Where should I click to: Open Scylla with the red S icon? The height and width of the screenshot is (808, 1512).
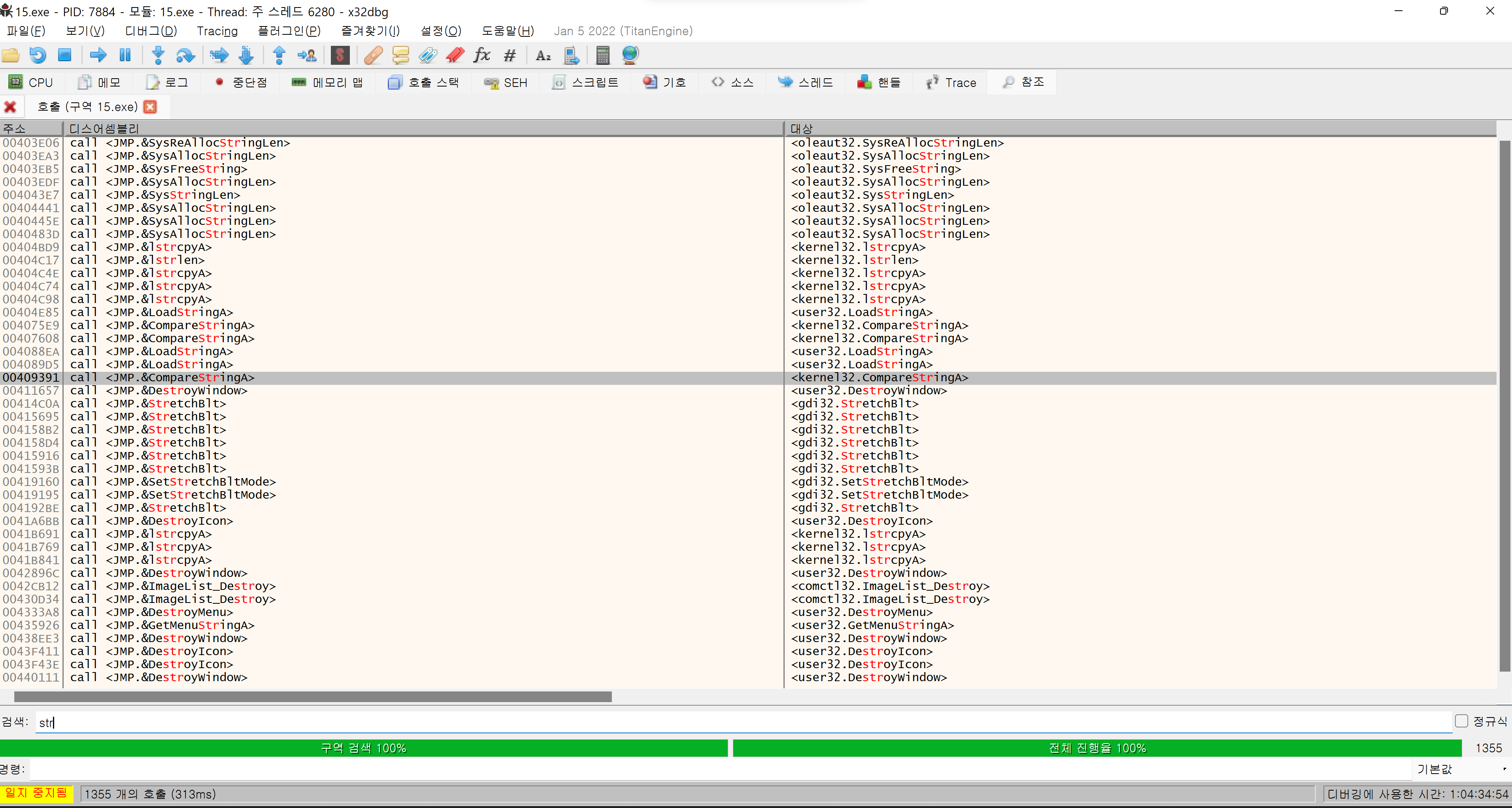[340, 56]
